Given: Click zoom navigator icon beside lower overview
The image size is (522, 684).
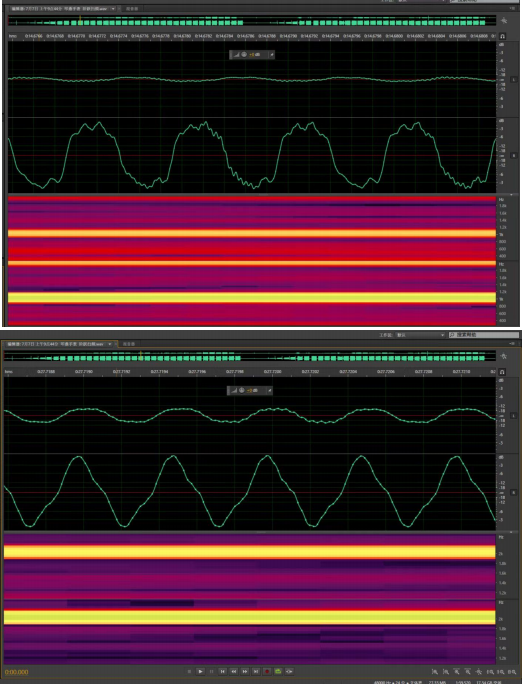Looking at the screenshot, I should pyautogui.click(x=504, y=356).
